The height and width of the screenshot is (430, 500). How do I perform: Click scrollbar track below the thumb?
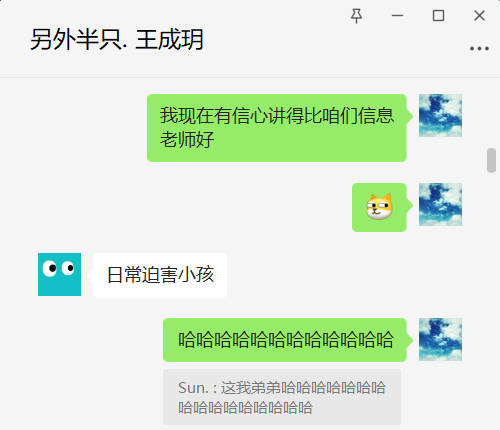[491, 300]
